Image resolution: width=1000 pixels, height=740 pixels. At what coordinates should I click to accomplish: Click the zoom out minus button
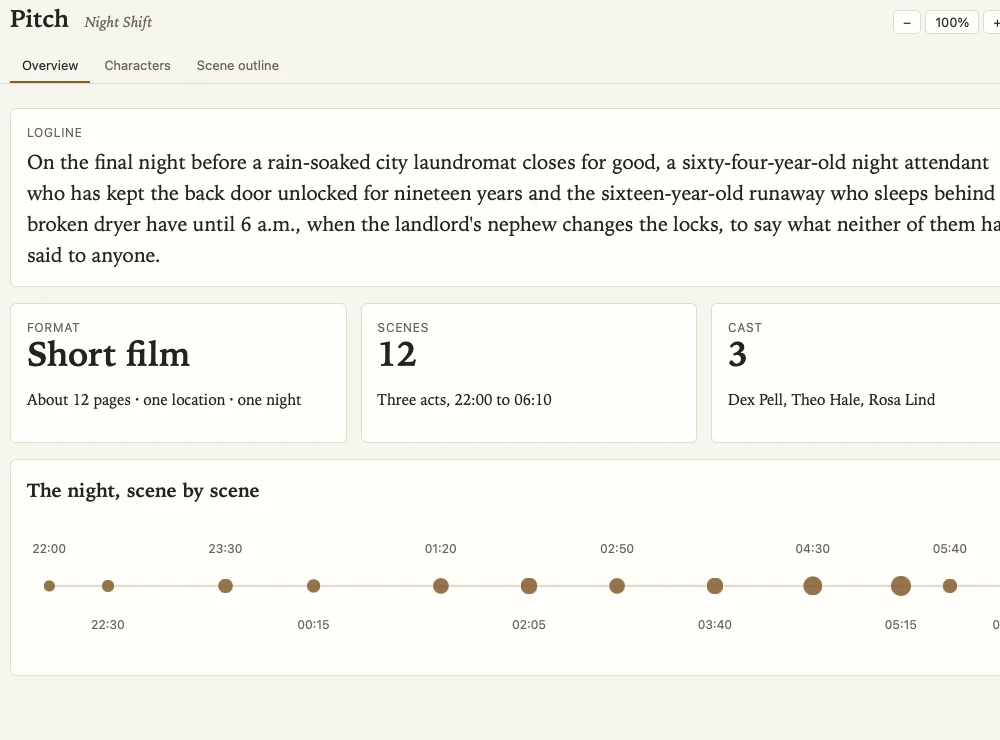[x=906, y=23]
